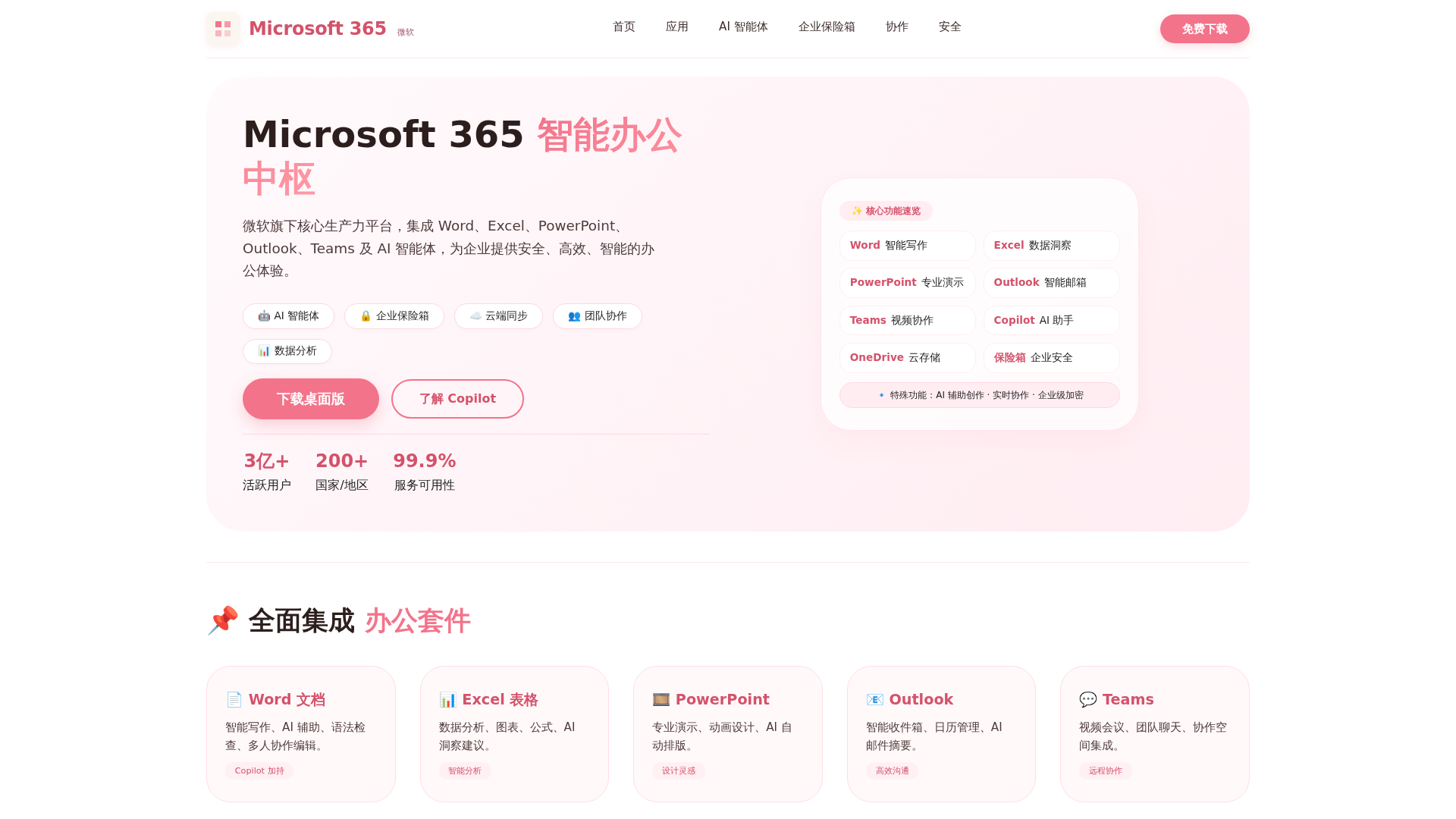Click the 200+ 国家/地区 statistic
The height and width of the screenshot is (819, 1456).
coord(342,471)
